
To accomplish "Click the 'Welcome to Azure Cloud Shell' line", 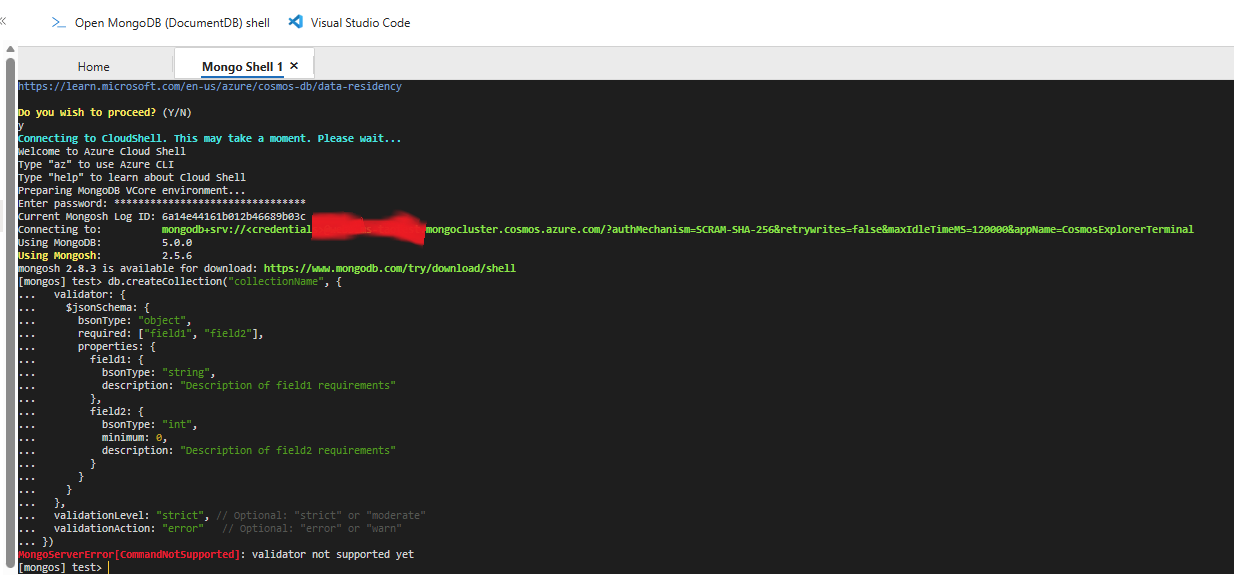I will [102, 151].
